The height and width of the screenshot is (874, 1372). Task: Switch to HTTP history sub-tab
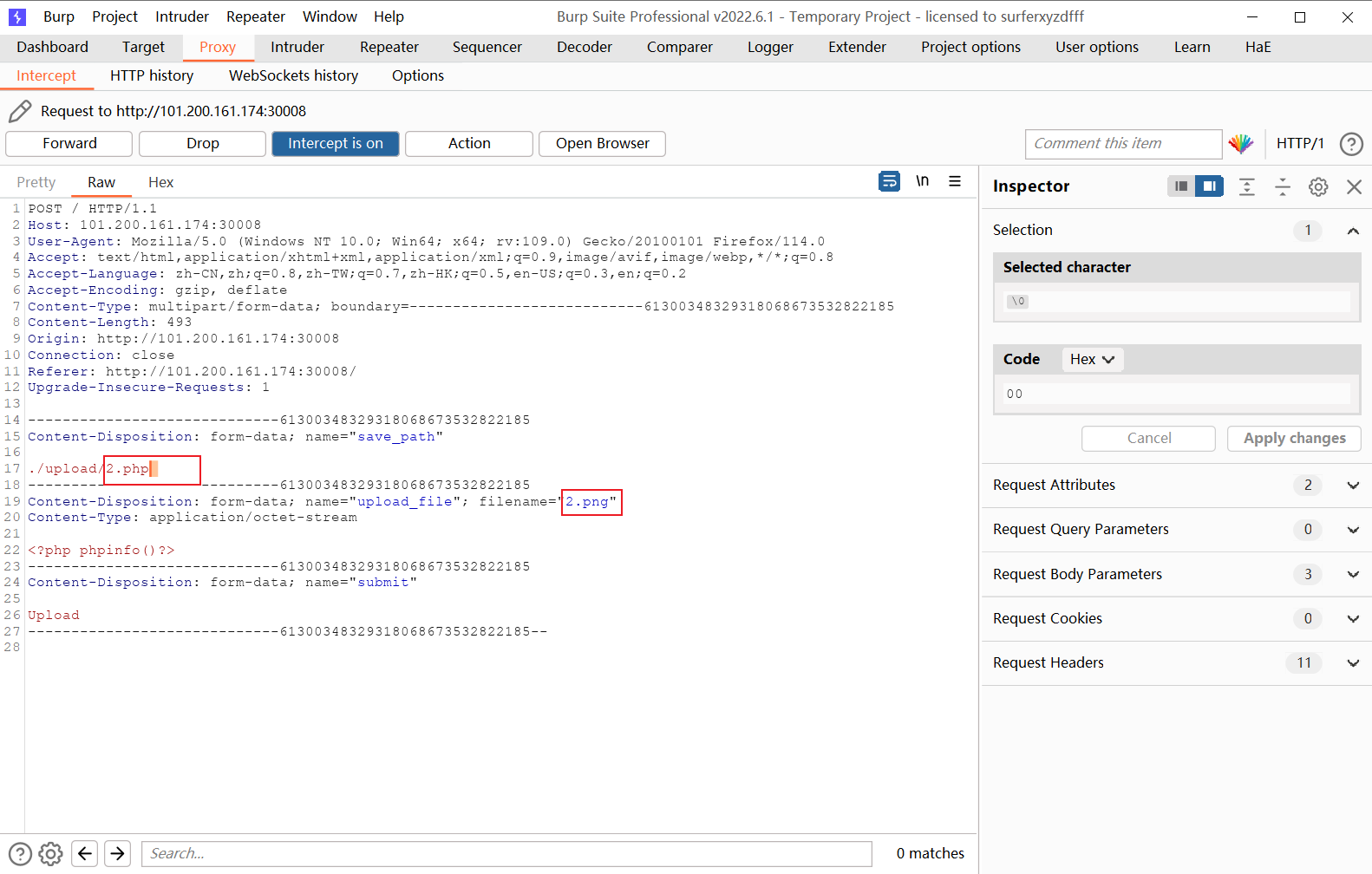pyautogui.click(x=152, y=75)
